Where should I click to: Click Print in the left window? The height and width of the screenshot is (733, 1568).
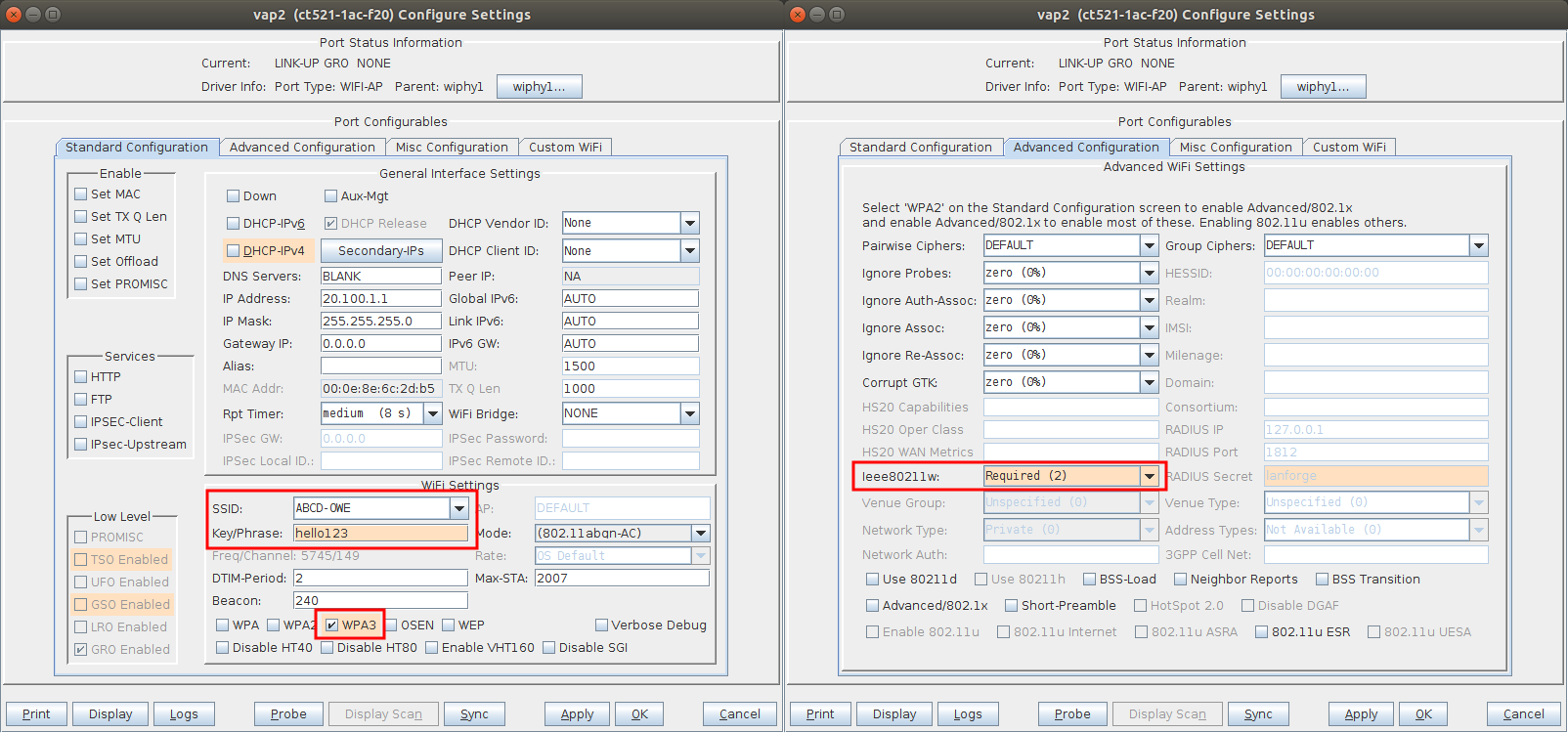pyautogui.click(x=36, y=714)
